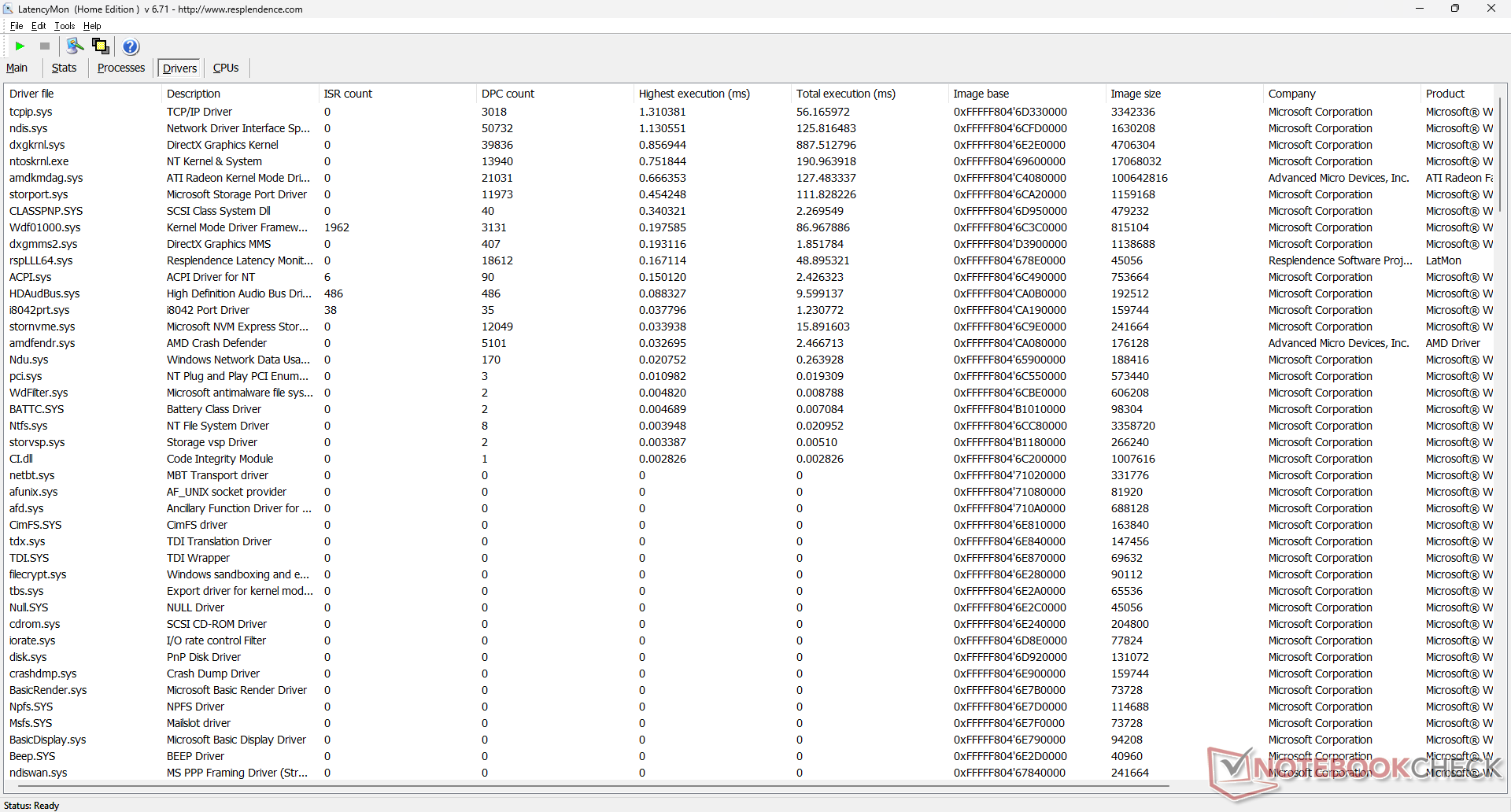1511x812 pixels.
Task: Click highest execution value 1.310381
Action: (x=663, y=112)
